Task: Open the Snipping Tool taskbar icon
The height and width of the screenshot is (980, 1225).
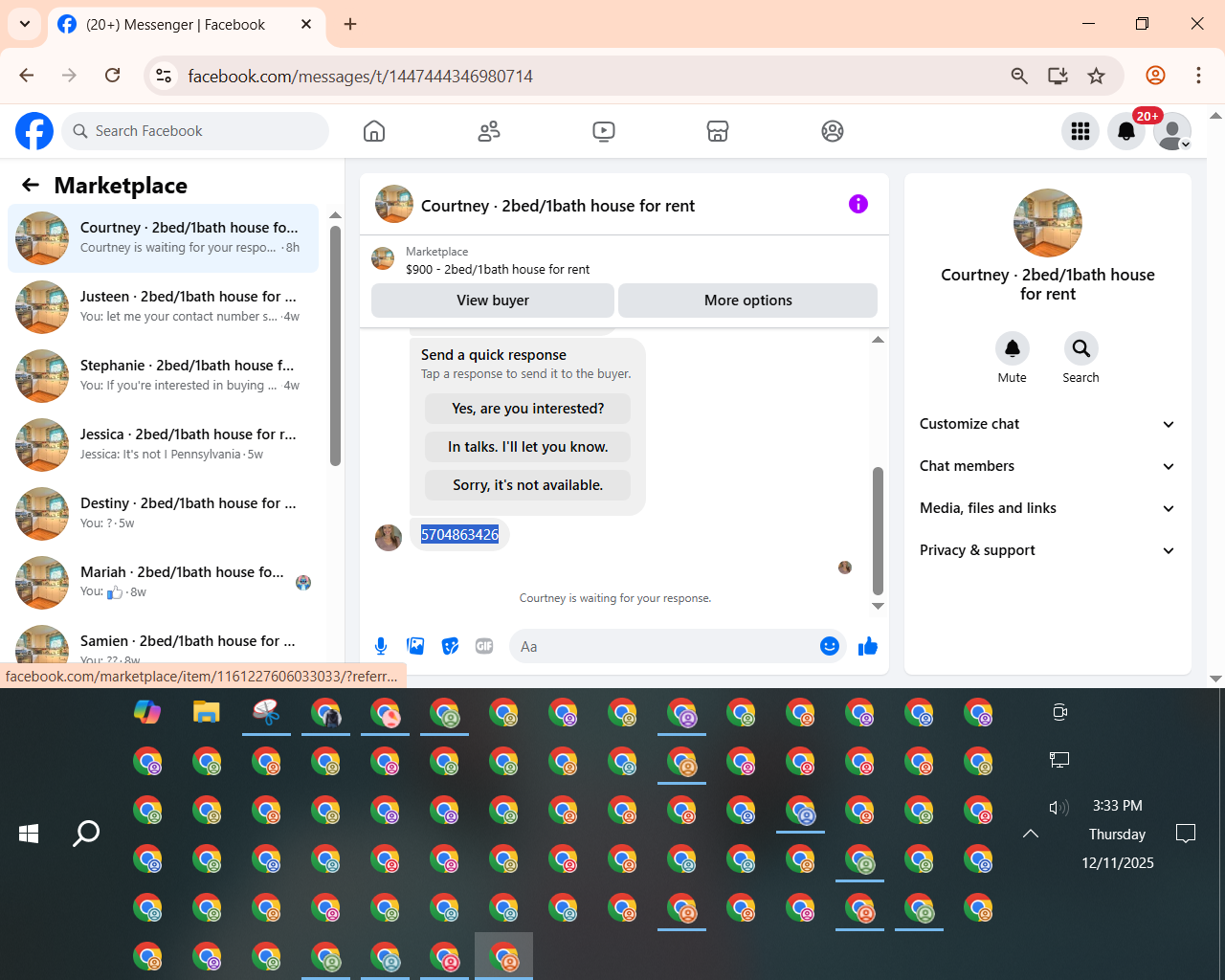Action: pyautogui.click(x=266, y=712)
